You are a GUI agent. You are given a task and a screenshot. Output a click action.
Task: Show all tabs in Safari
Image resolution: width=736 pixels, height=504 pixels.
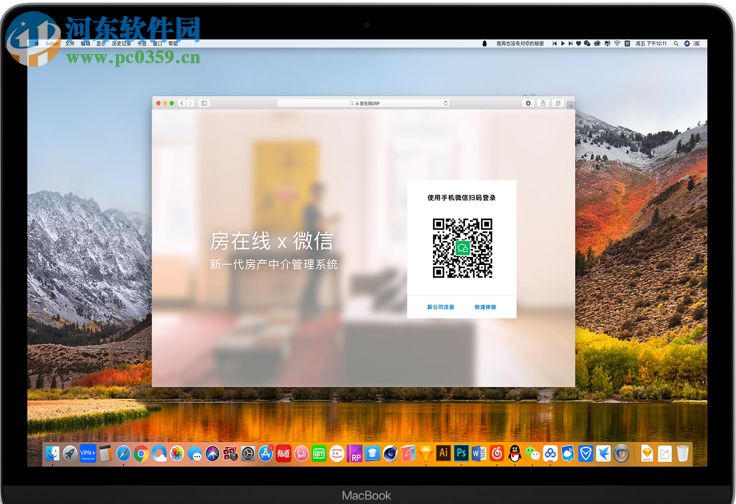[558, 103]
